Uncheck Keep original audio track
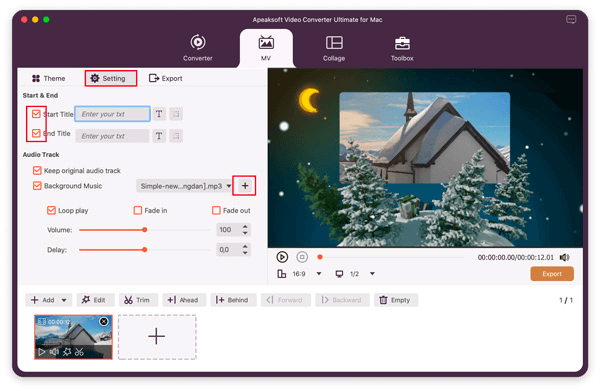The height and width of the screenshot is (391, 600). [x=37, y=171]
